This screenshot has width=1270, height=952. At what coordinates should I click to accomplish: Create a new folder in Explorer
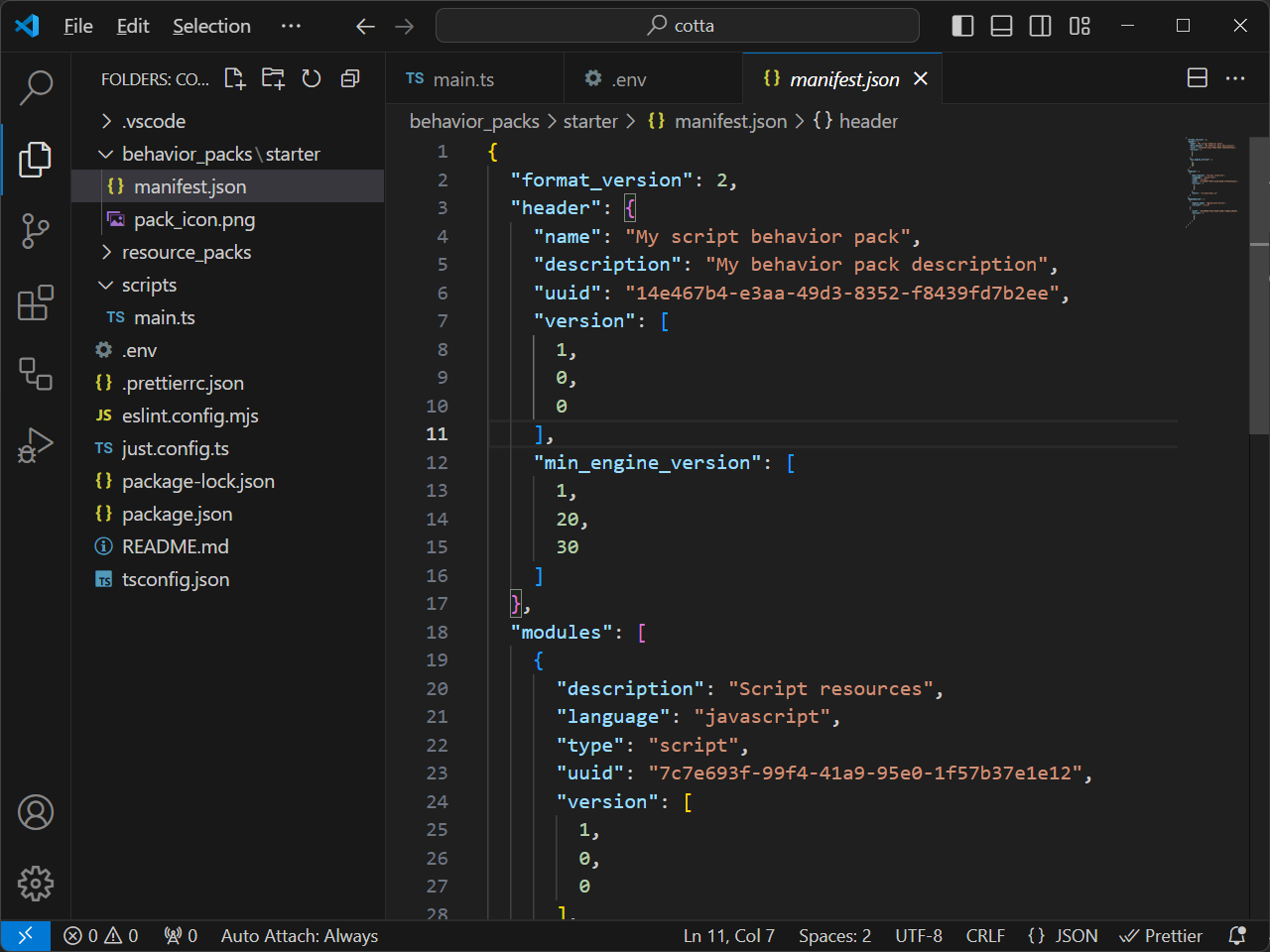pos(273,78)
